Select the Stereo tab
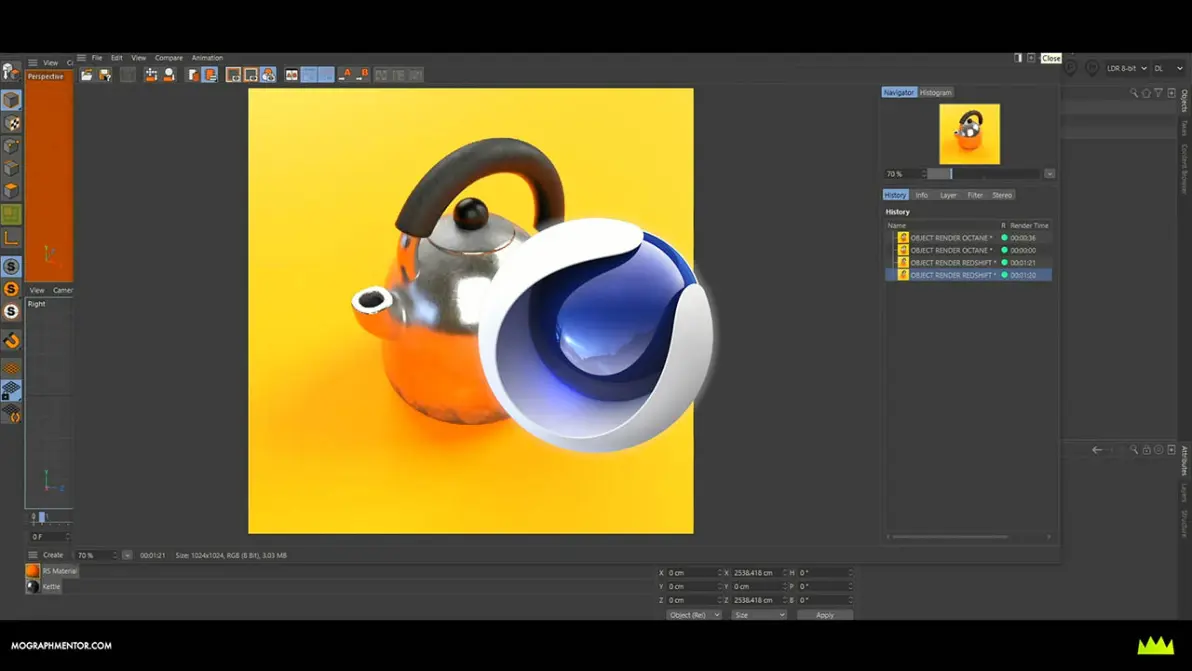Screen dimensions: 1192x671 [1002, 195]
